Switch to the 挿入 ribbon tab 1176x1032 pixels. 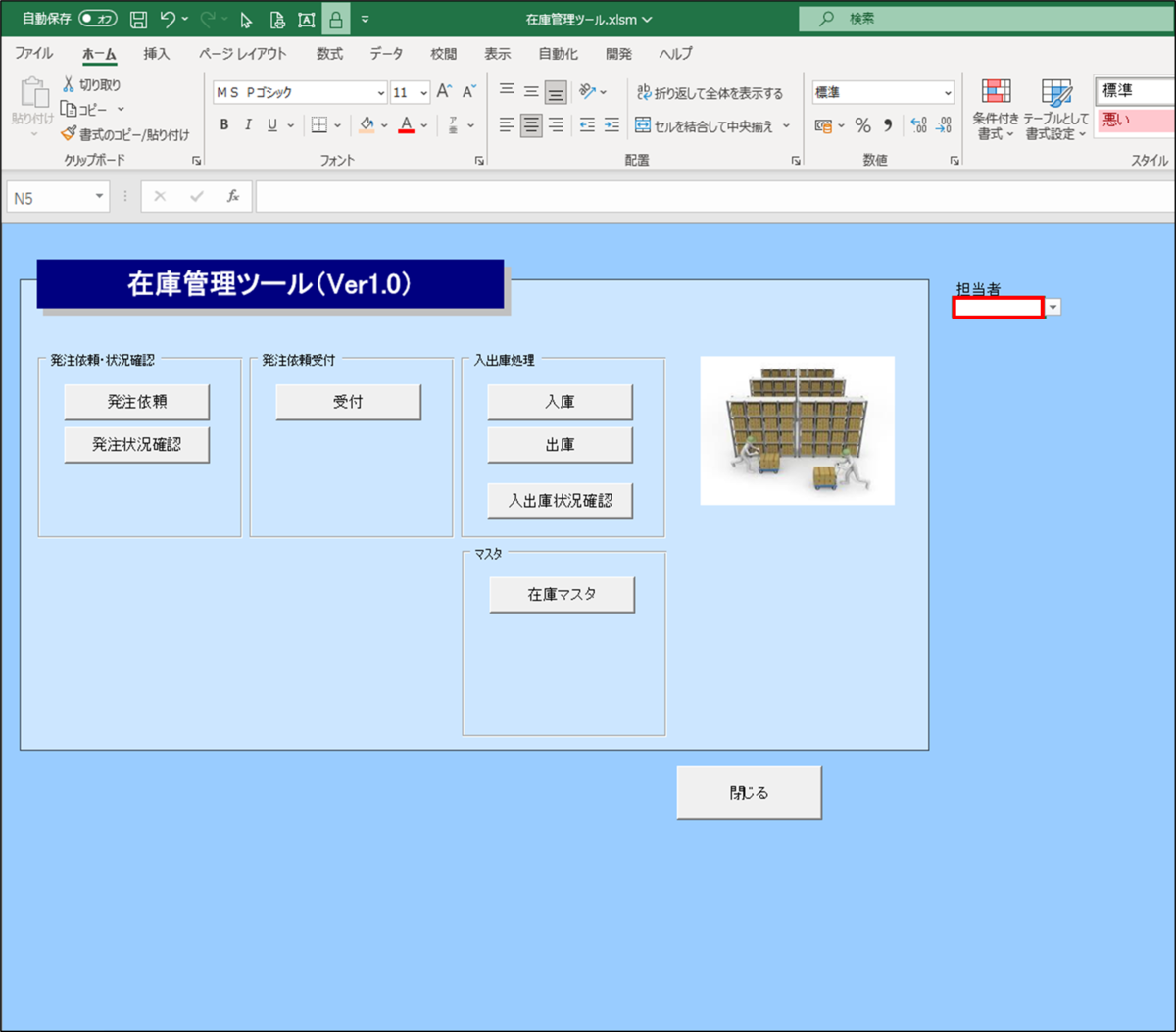157,54
